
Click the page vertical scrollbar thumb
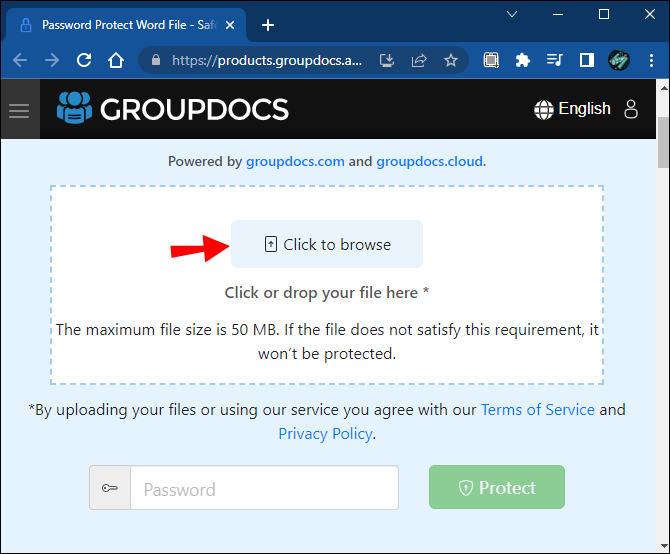(x=663, y=142)
